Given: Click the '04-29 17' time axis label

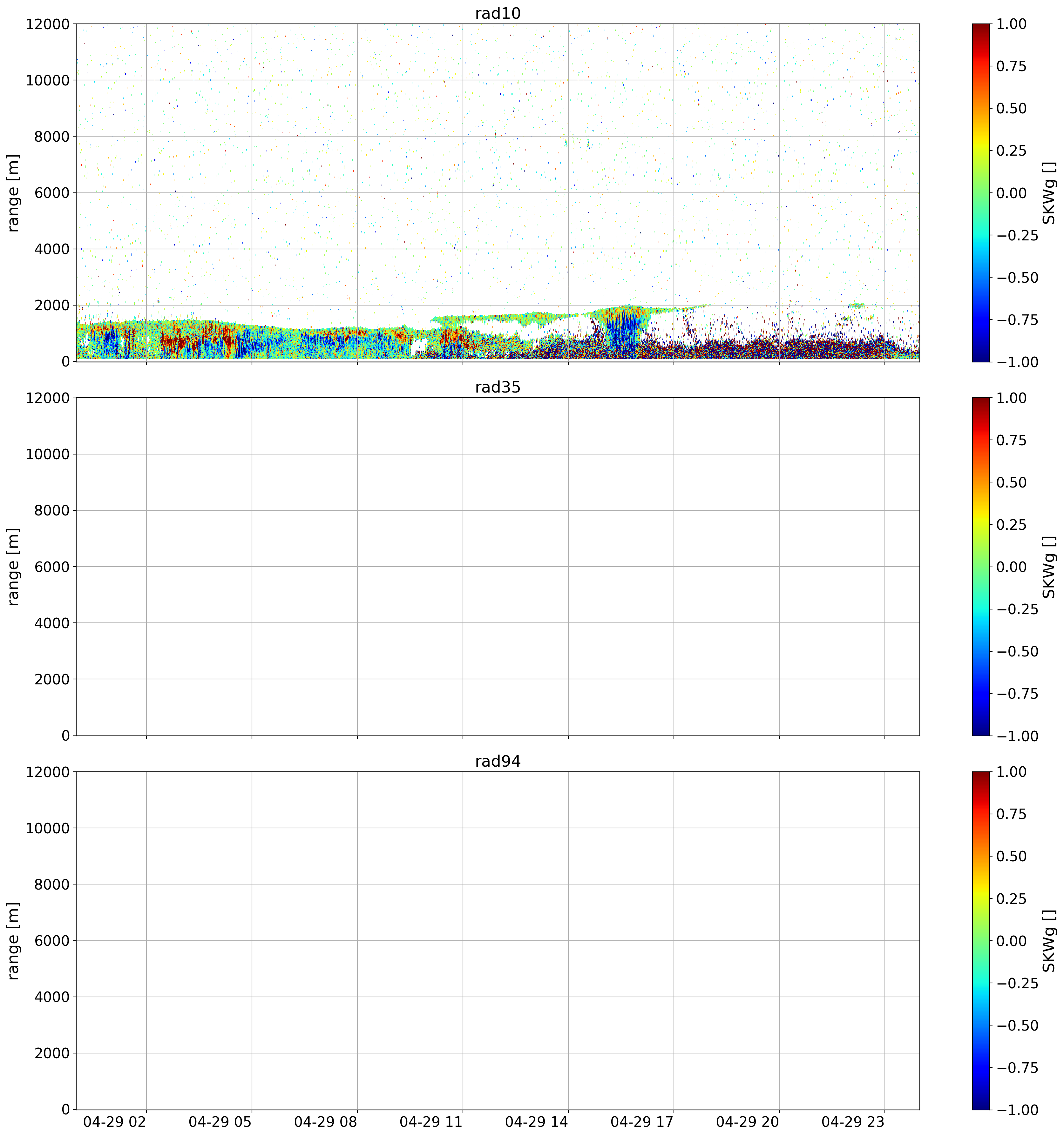Looking at the screenshot, I should (642, 1122).
